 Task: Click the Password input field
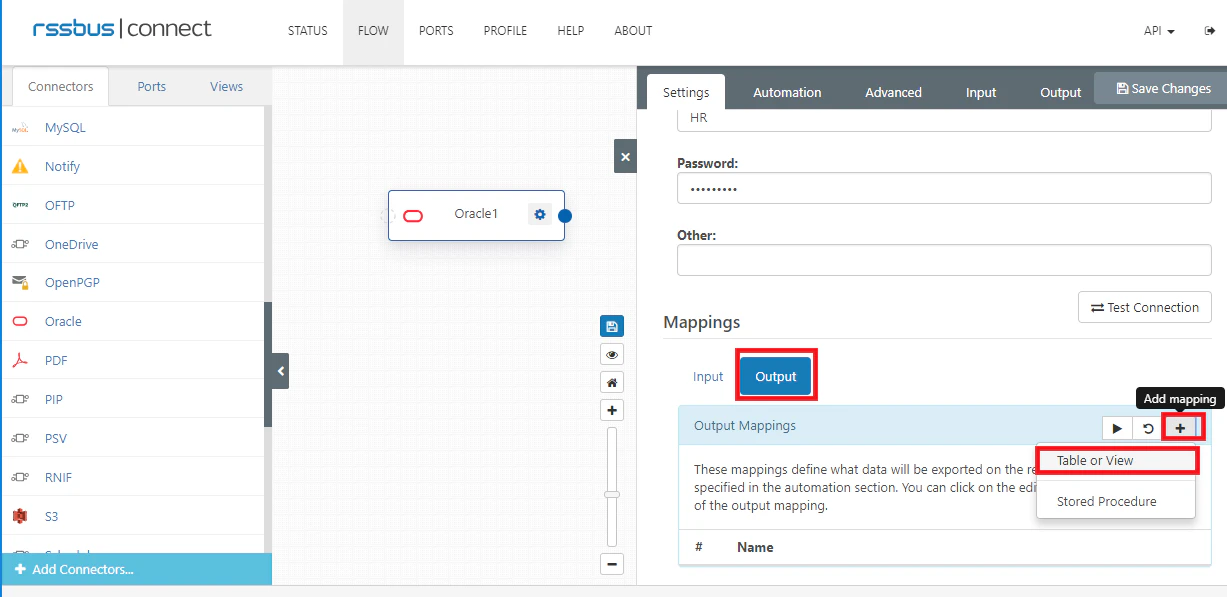944,189
